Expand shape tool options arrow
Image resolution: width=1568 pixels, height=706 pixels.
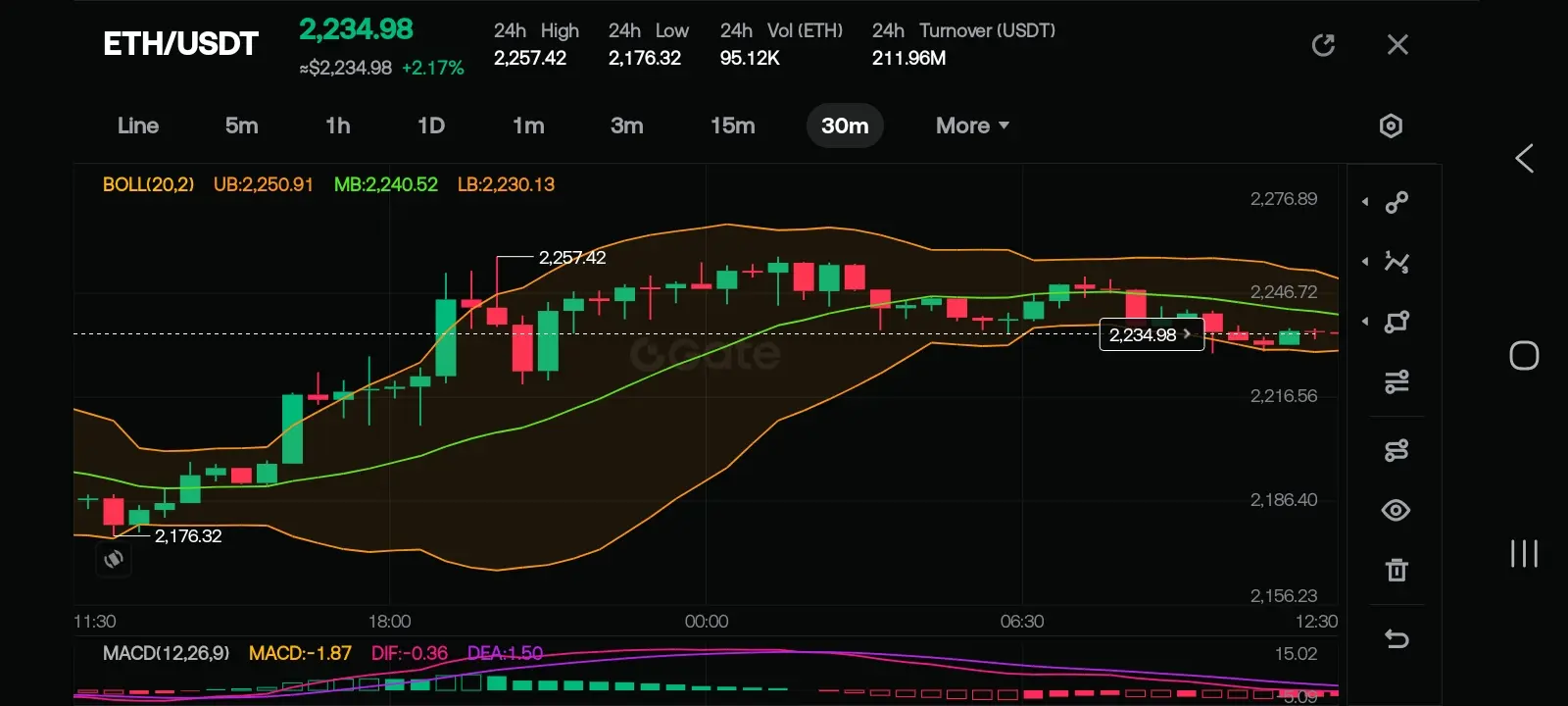click(x=1365, y=322)
